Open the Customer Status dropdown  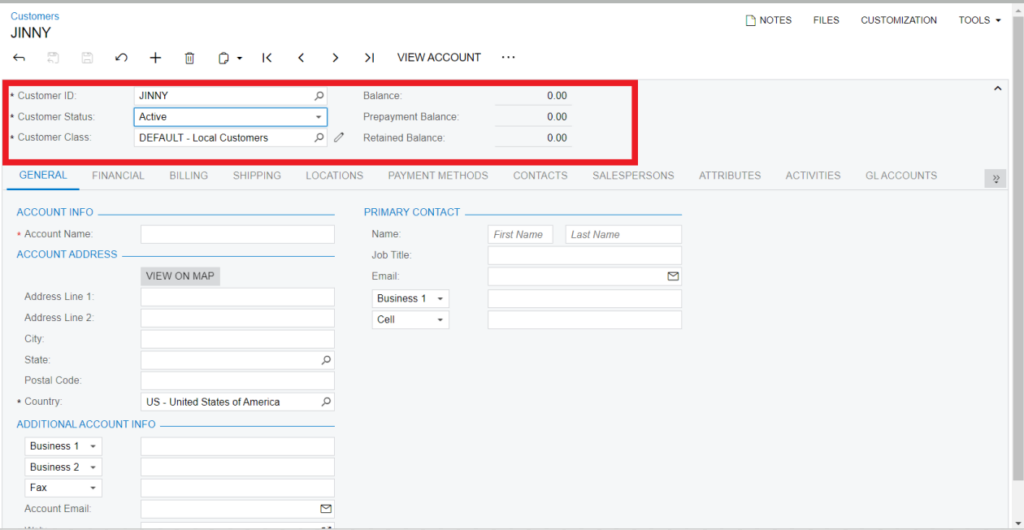pyautogui.click(x=319, y=117)
